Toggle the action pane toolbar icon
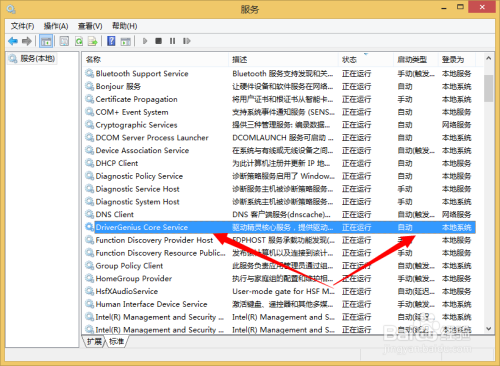500x366 pixels. pos(125,41)
